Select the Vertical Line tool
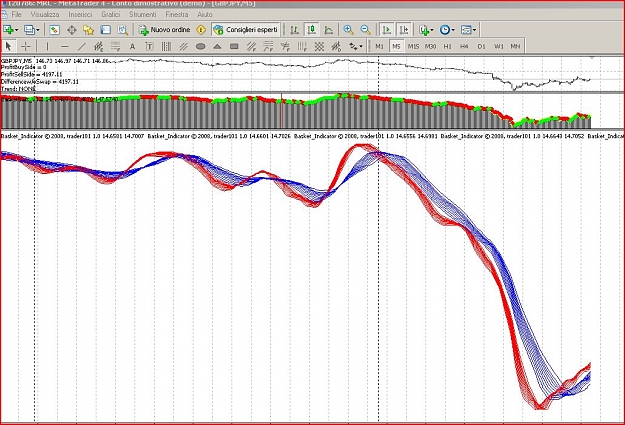625x425 pixels. point(47,47)
